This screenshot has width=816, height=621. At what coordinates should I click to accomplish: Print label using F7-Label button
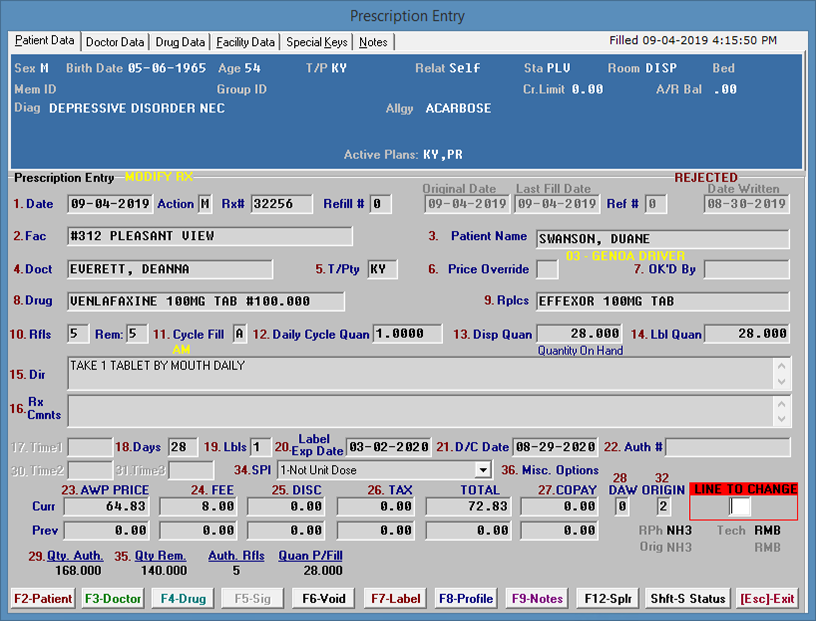tap(395, 598)
